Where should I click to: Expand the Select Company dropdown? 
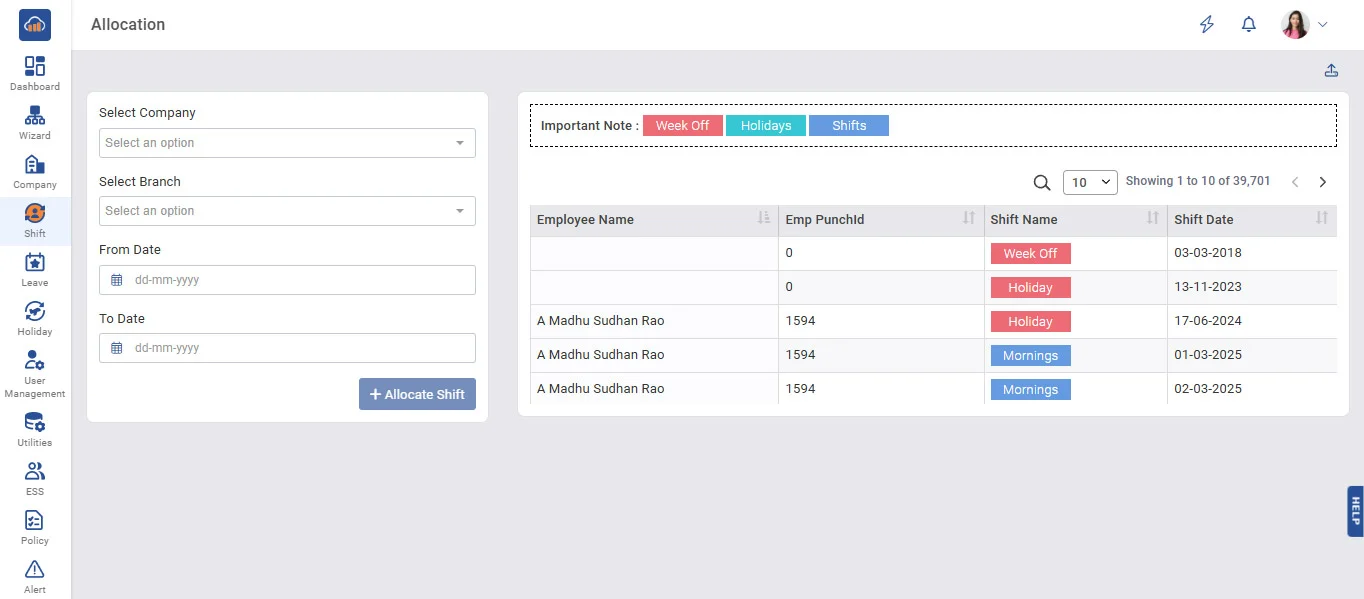287,143
